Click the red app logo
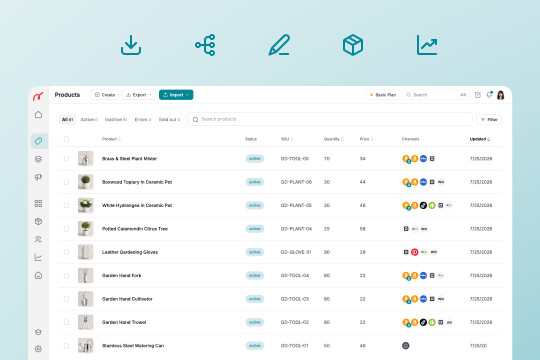 (38, 96)
